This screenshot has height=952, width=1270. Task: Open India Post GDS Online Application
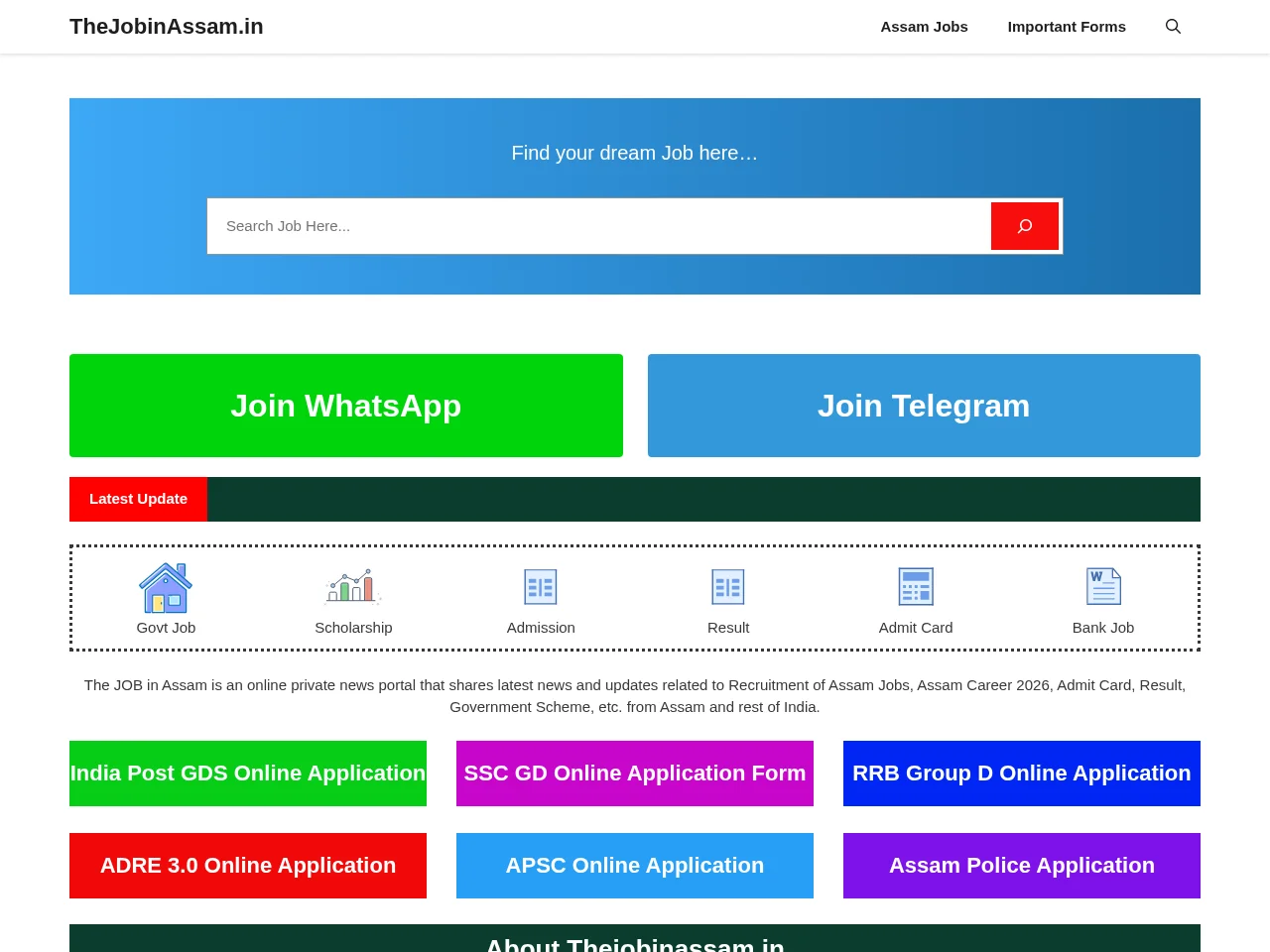pos(248,773)
